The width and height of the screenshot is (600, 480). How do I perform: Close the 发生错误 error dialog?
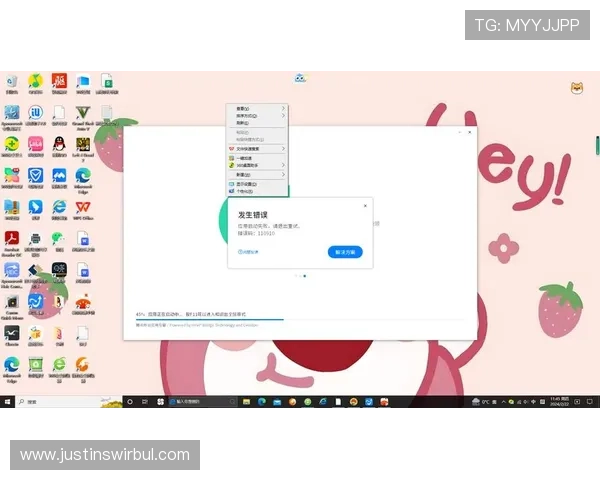click(x=365, y=205)
